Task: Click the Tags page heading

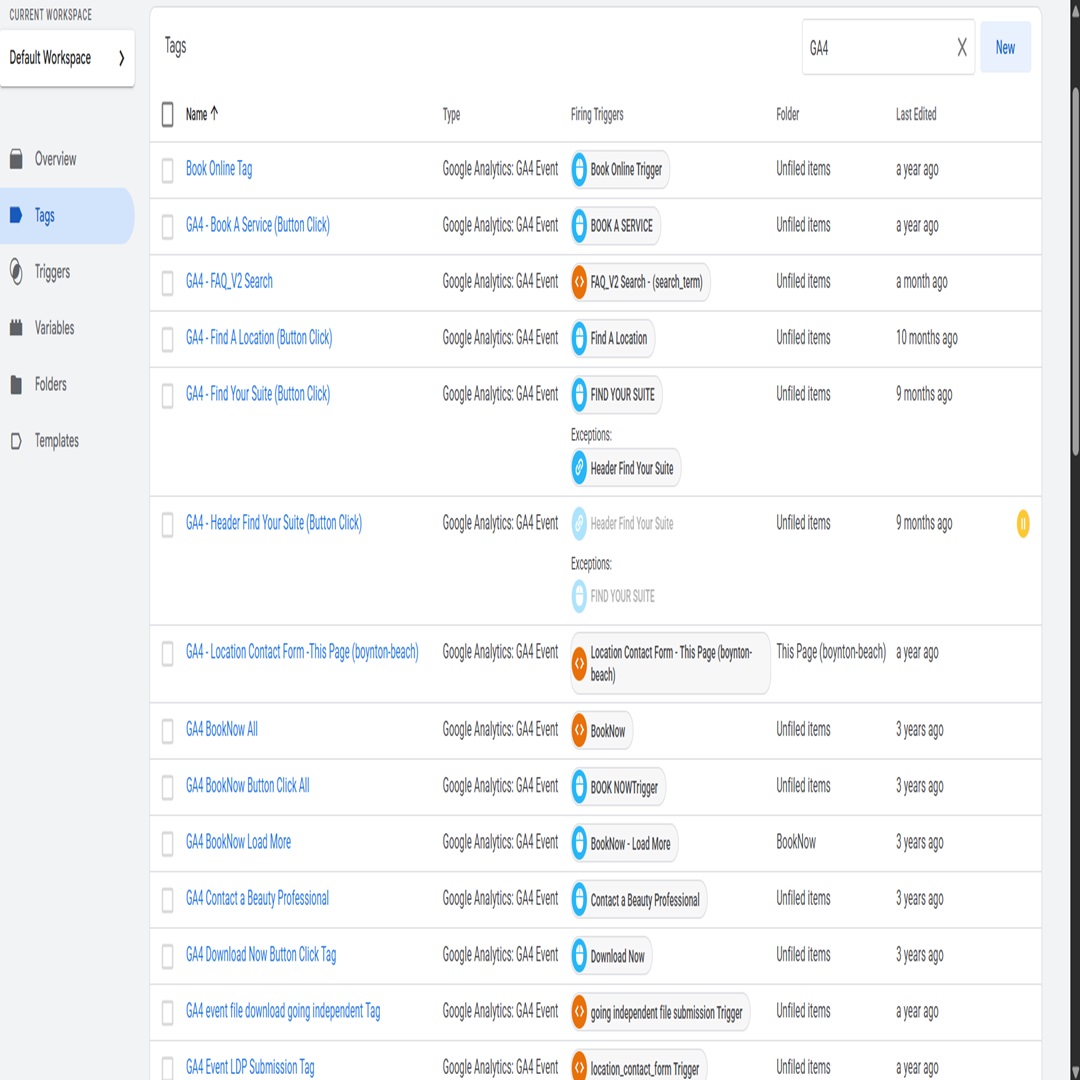Action: click(175, 46)
